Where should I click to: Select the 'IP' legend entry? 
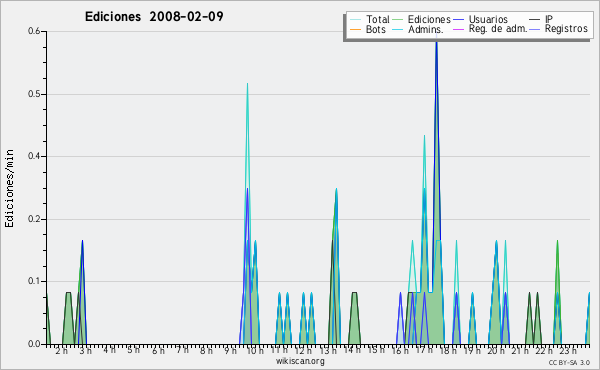pyautogui.click(x=541, y=19)
